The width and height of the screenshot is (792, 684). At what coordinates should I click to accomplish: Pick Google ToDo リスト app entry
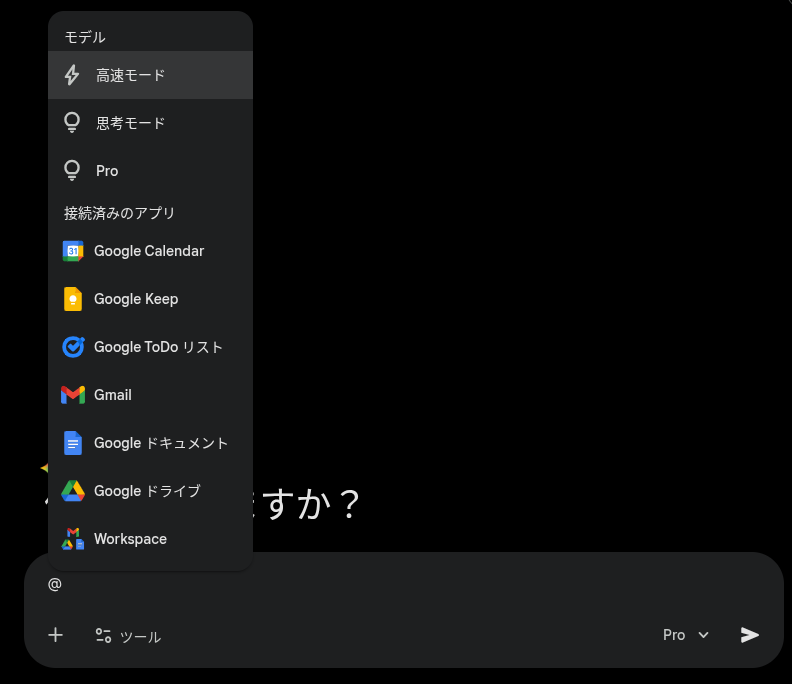coord(158,347)
